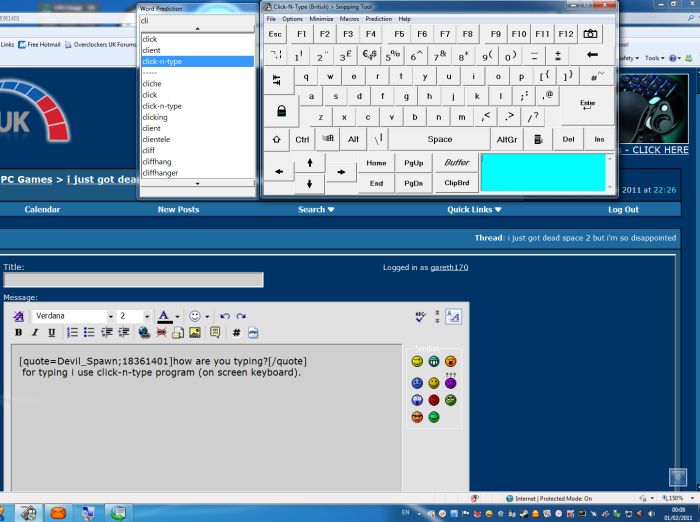Click the Title input field
The height and width of the screenshot is (522, 700).
(133, 280)
